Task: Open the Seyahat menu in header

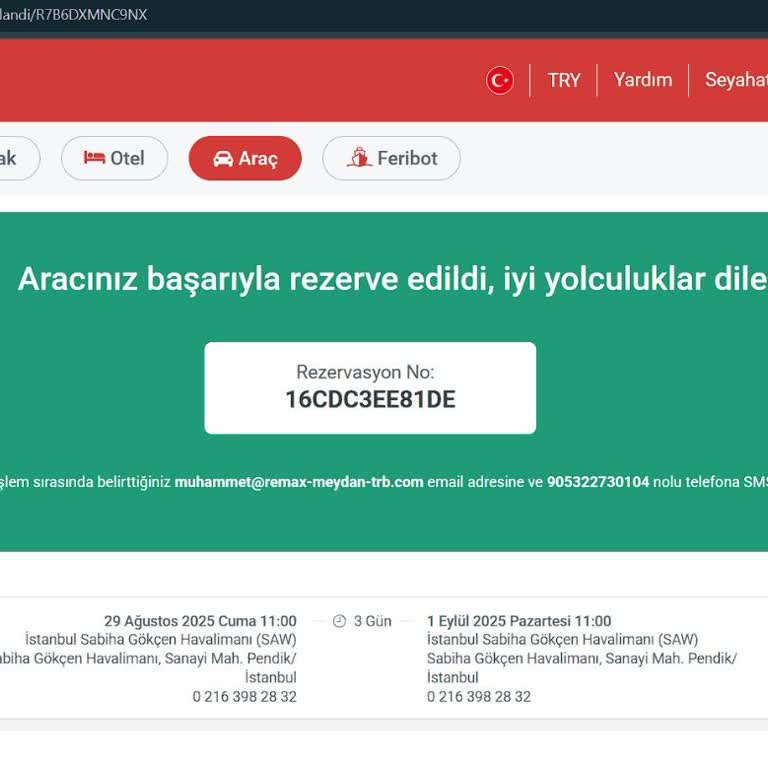Action: point(736,80)
